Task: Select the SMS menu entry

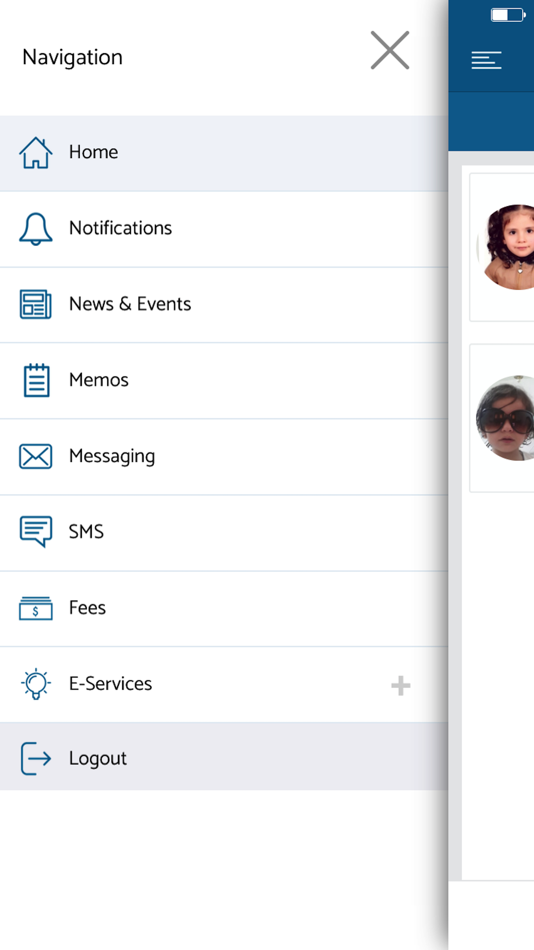Action: click(x=224, y=533)
